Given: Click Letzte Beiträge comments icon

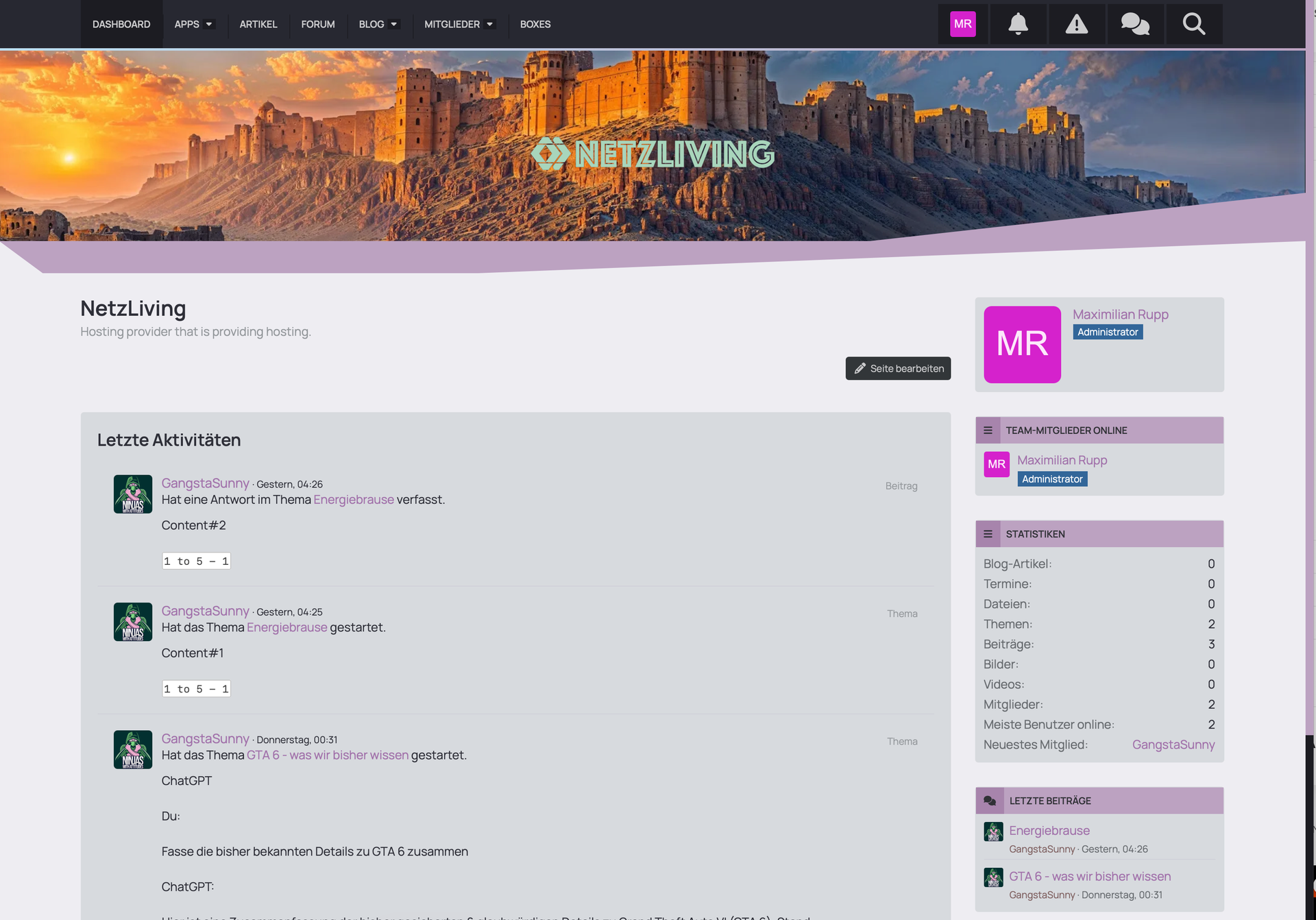Looking at the screenshot, I should [990, 801].
